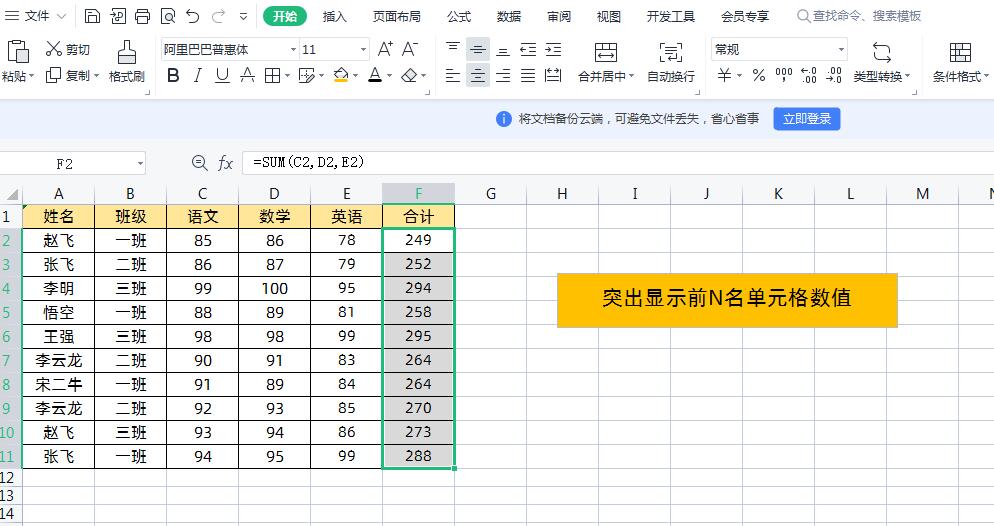The width and height of the screenshot is (994, 526).
Task: Toggle underline formatting
Action: 222,76
